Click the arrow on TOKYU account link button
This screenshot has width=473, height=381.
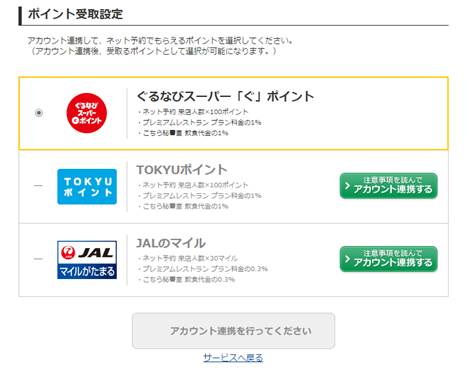(347, 186)
